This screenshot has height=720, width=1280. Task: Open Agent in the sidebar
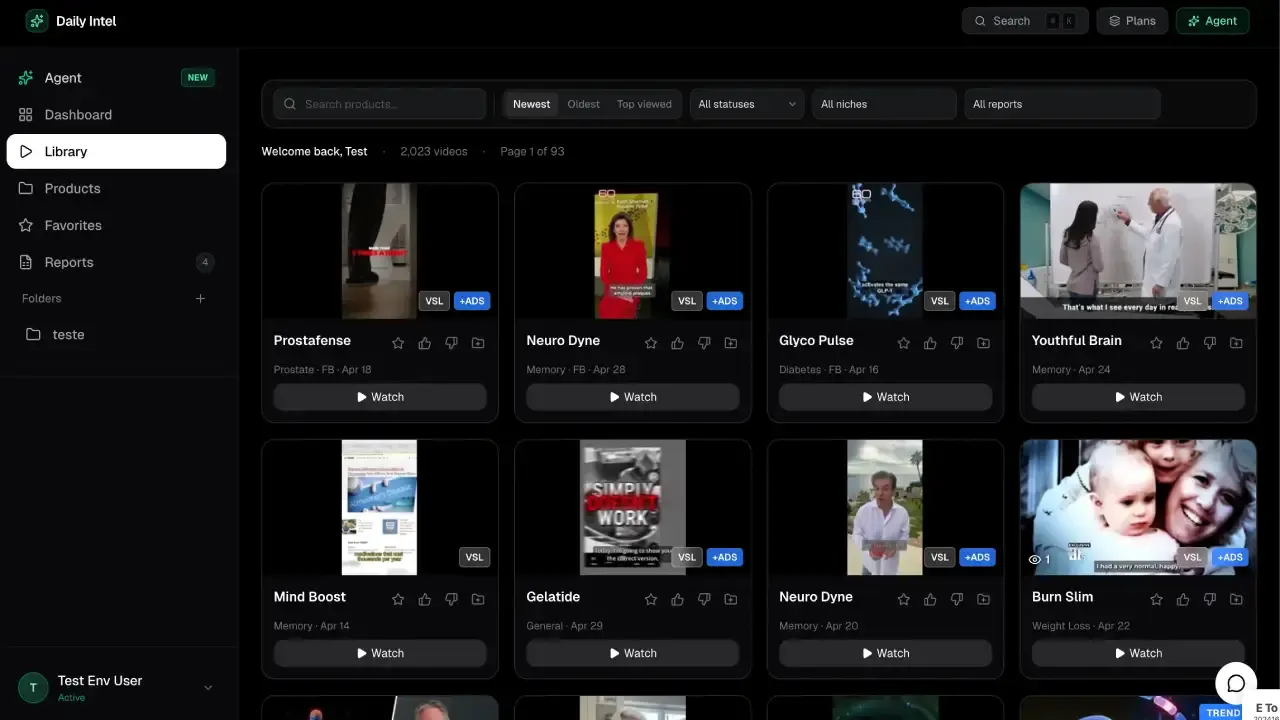click(x=116, y=78)
